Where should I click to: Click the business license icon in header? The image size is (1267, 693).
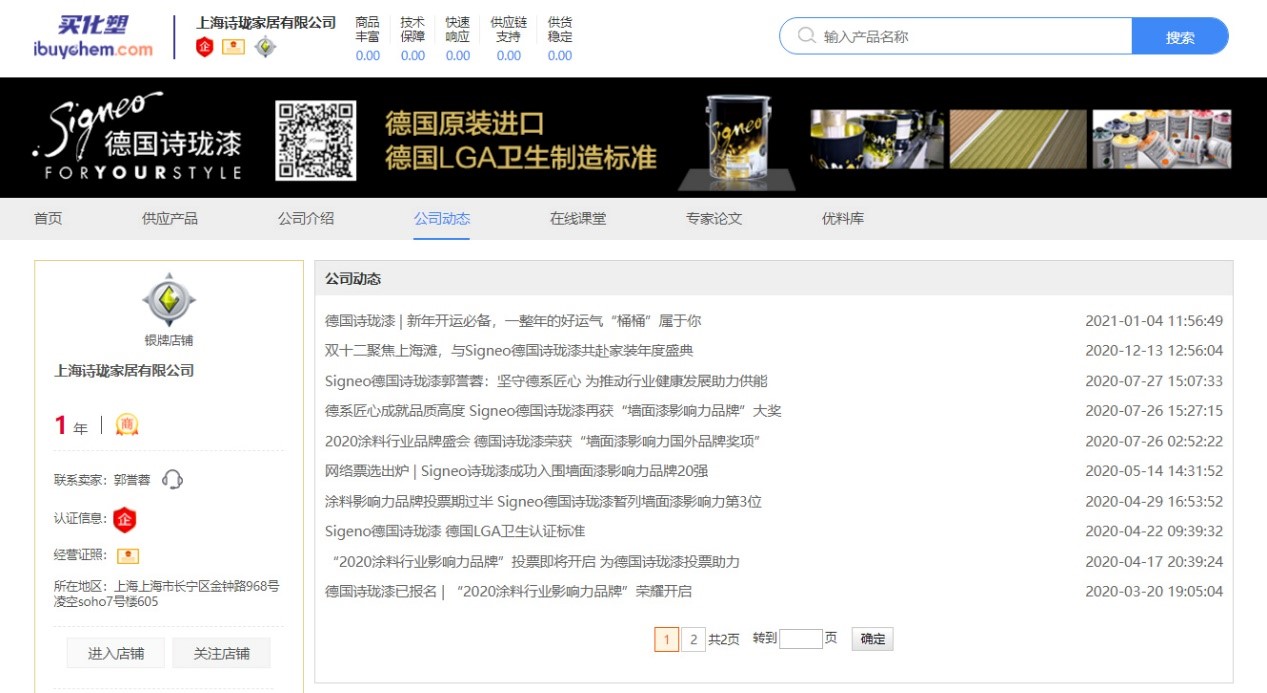[x=233, y=46]
